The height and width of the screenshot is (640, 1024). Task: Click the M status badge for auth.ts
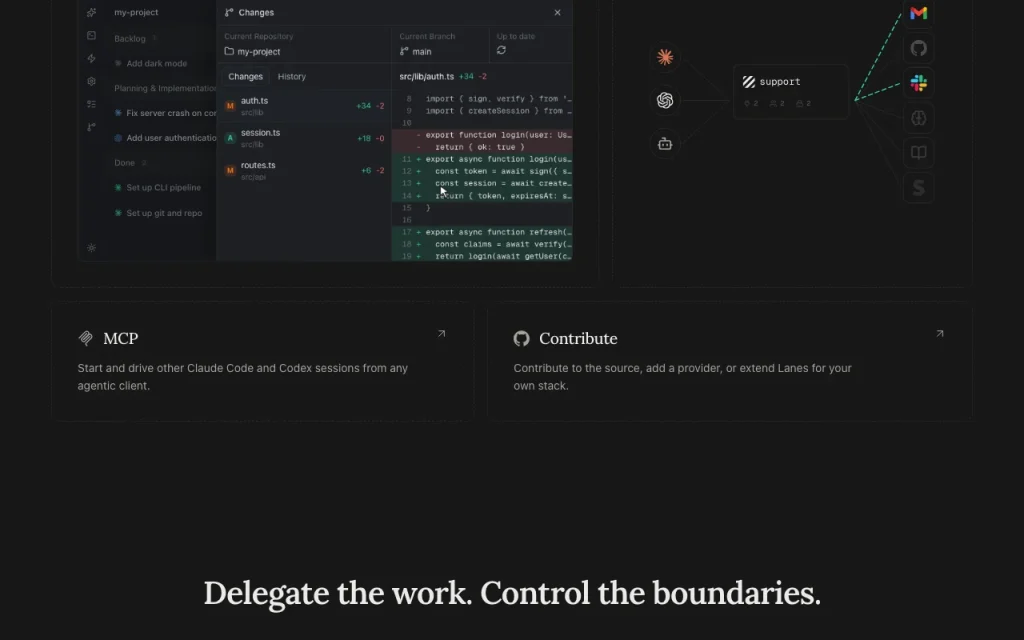click(x=230, y=106)
